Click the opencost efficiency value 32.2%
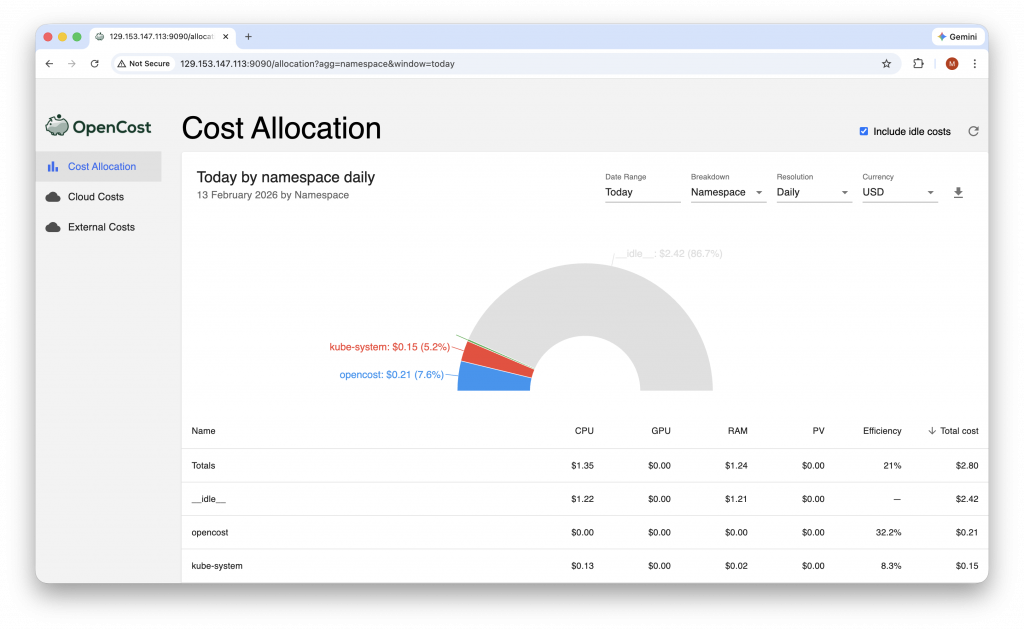Viewport: 1024px width, 630px height. coord(888,533)
